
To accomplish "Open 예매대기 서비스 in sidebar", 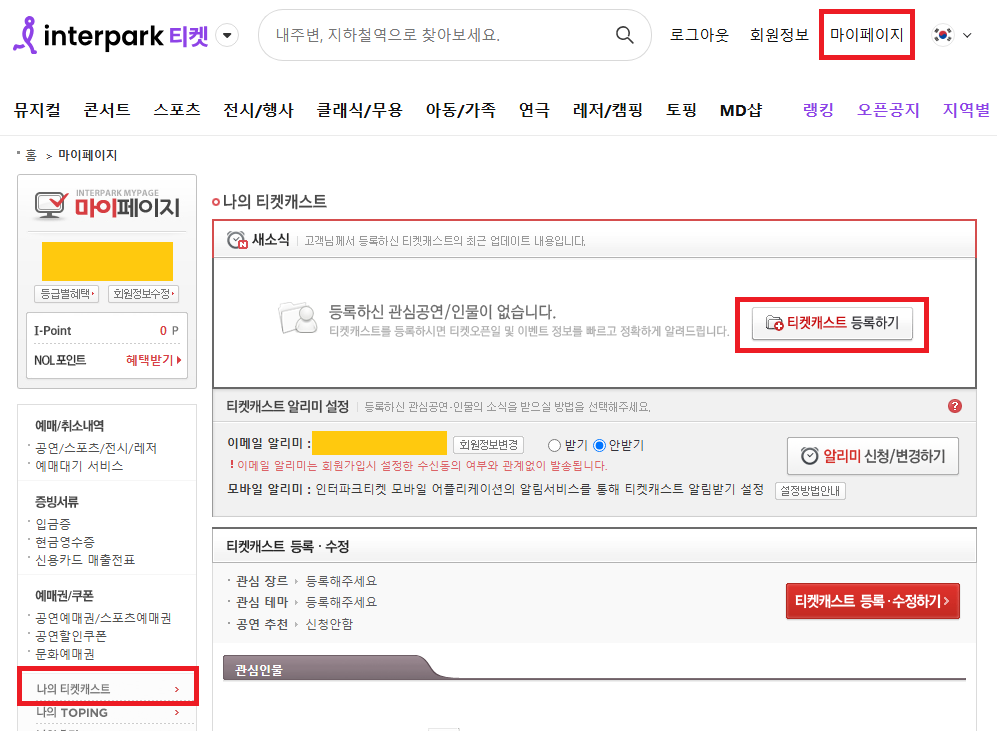I will click(79, 466).
